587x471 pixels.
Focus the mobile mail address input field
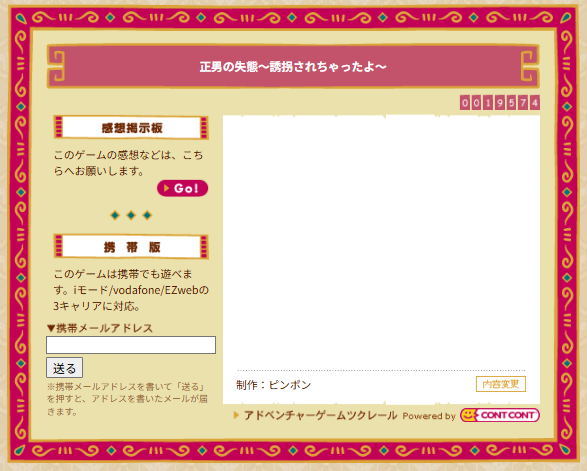[x=131, y=345]
